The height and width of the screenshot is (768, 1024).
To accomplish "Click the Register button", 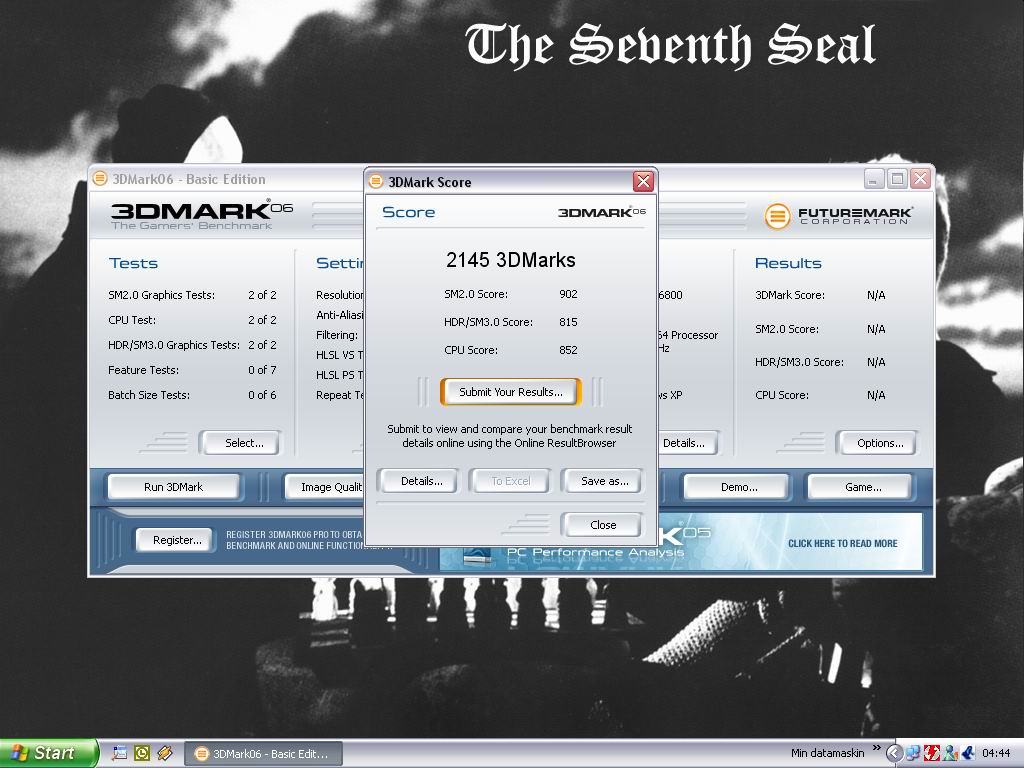I will [x=175, y=540].
